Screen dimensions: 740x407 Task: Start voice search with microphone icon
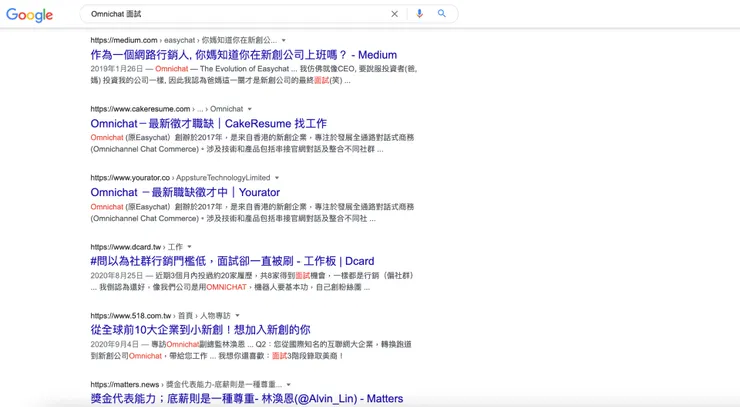pyautogui.click(x=419, y=14)
